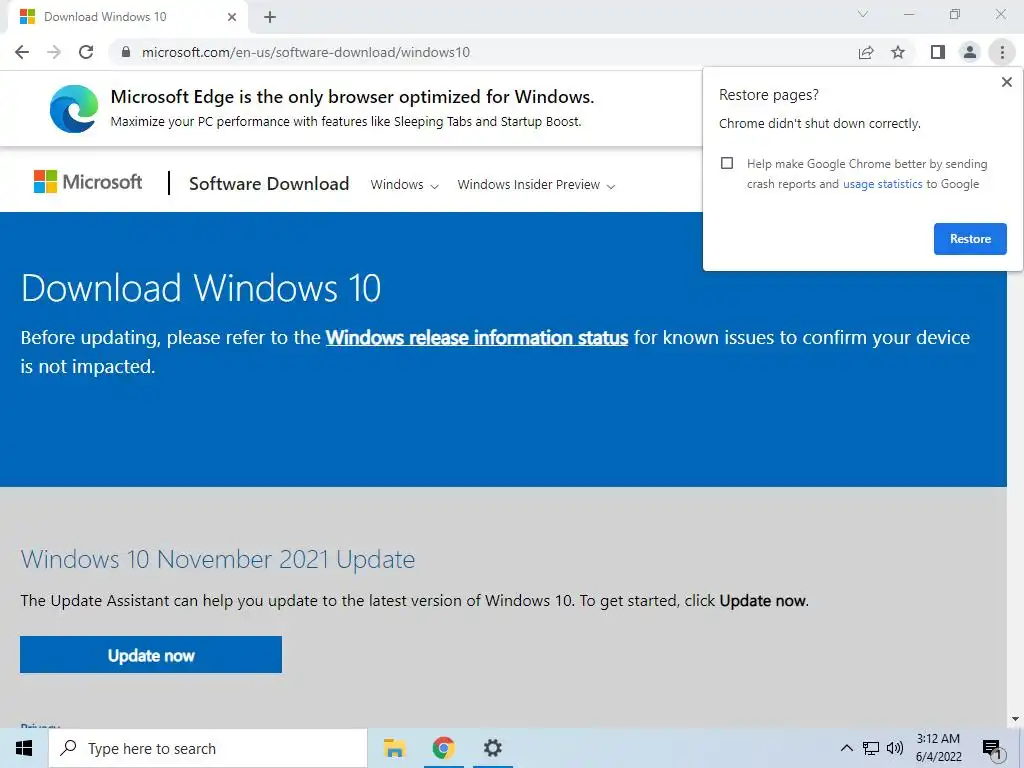The width and height of the screenshot is (1024, 768).
Task: Click the Windows 10 November 2021 Update heading
Action: (x=217, y=560)
